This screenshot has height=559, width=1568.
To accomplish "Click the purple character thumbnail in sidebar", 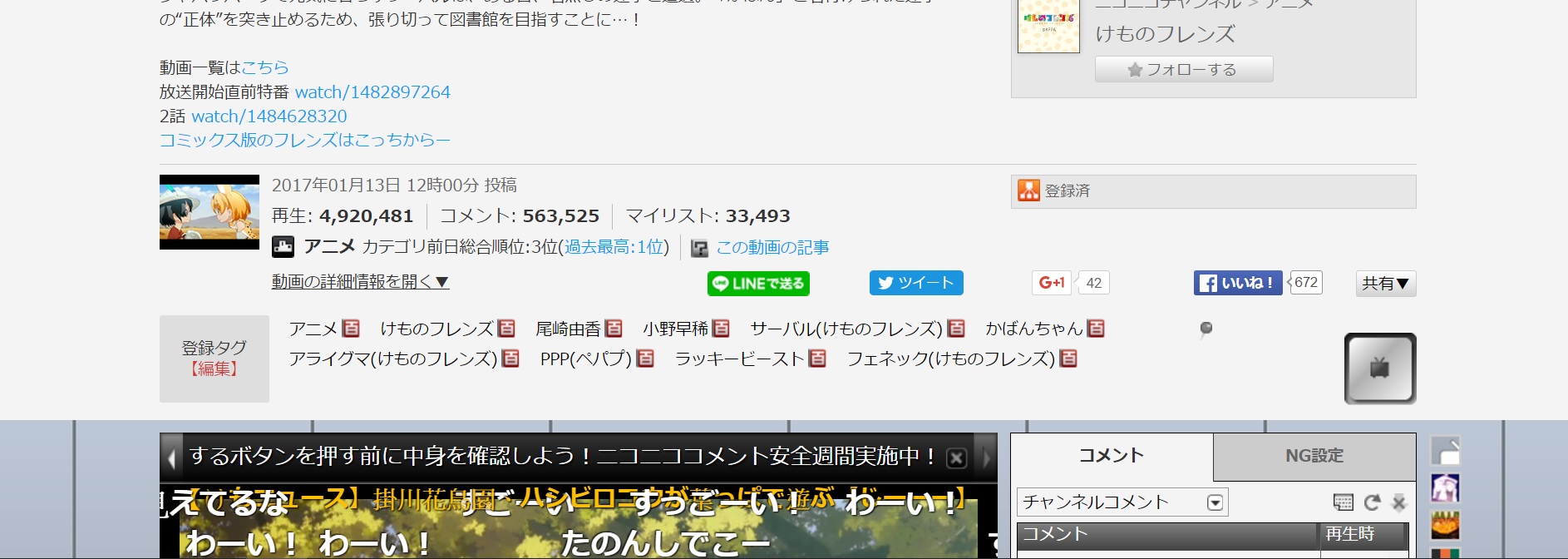I will pos(1445,488).
